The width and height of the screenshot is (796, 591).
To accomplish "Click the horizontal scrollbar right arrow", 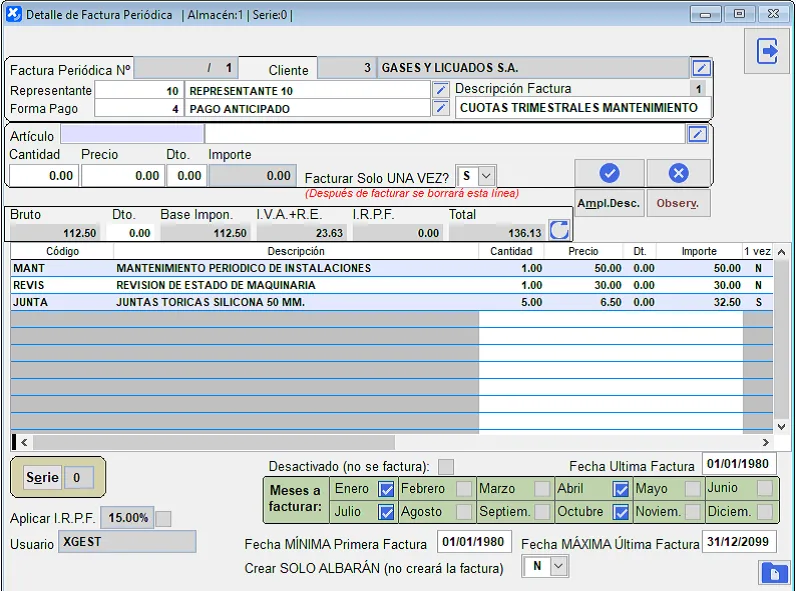I will (766, 442).
